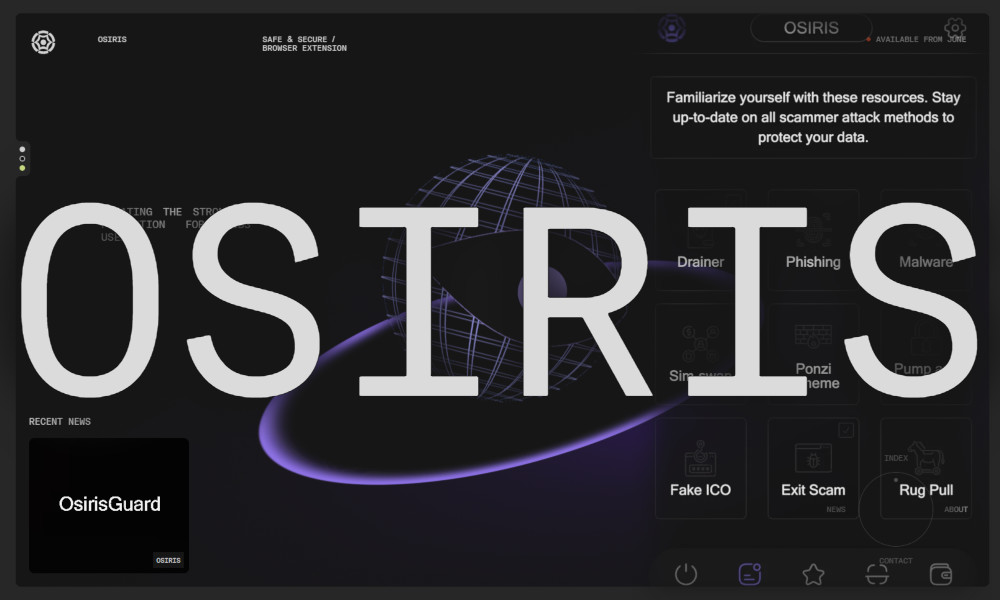Select the top white dot indicator
Image resolution: width=1000 pixels, height=600 pixels.
click(22, 149)
